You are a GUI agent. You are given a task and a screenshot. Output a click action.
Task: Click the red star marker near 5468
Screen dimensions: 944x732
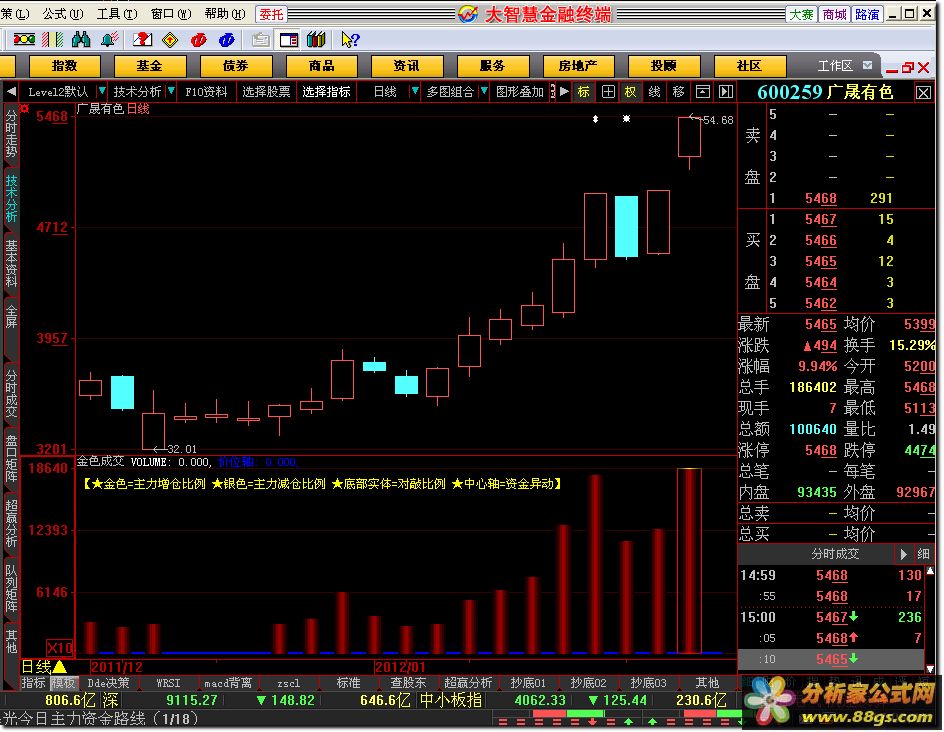(x=25, y=108)
